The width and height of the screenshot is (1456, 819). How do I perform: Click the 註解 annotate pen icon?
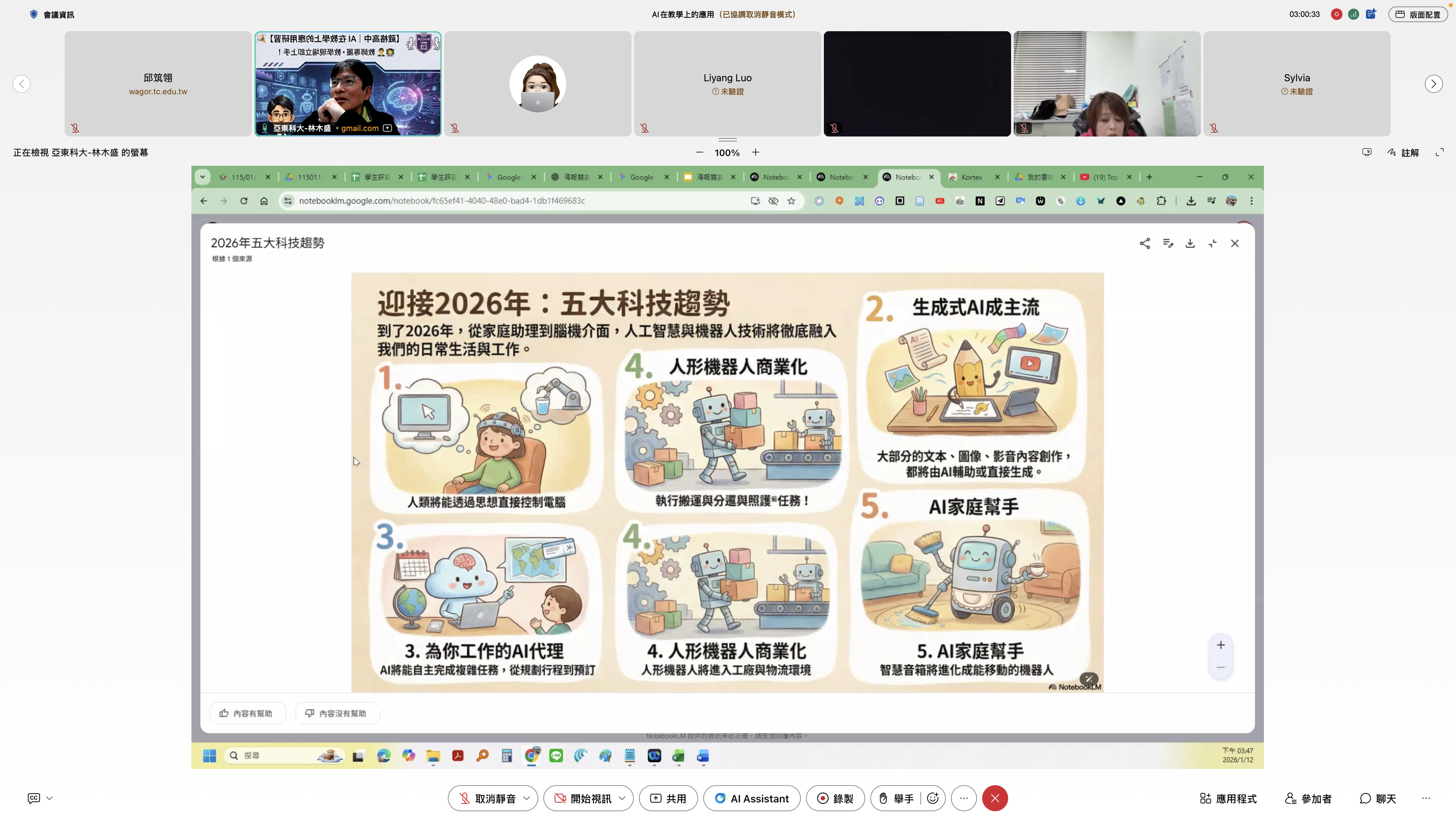pos(1392,152)
